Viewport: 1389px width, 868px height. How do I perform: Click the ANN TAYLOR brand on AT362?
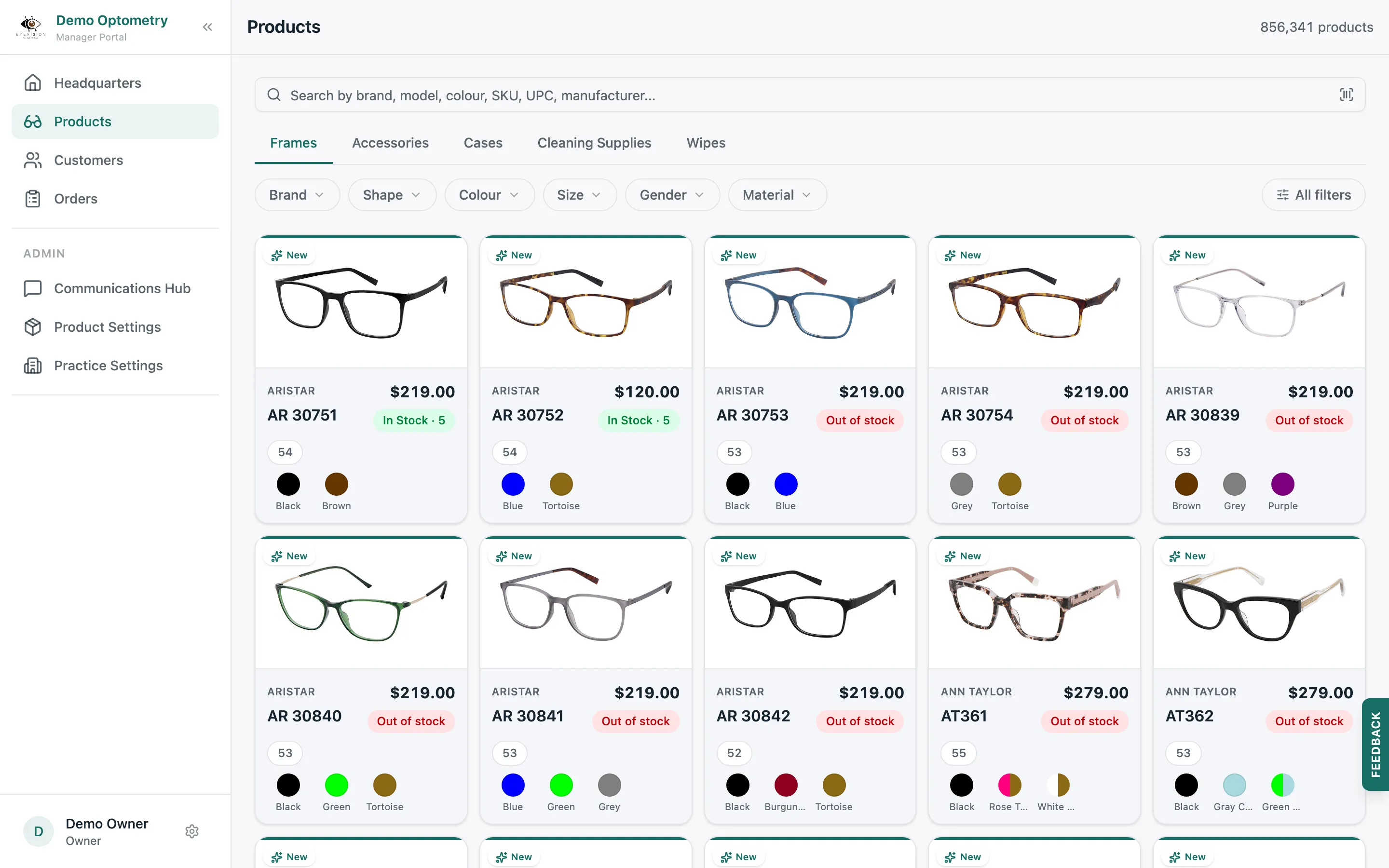pyautogui.click(x=1201, y=692)
